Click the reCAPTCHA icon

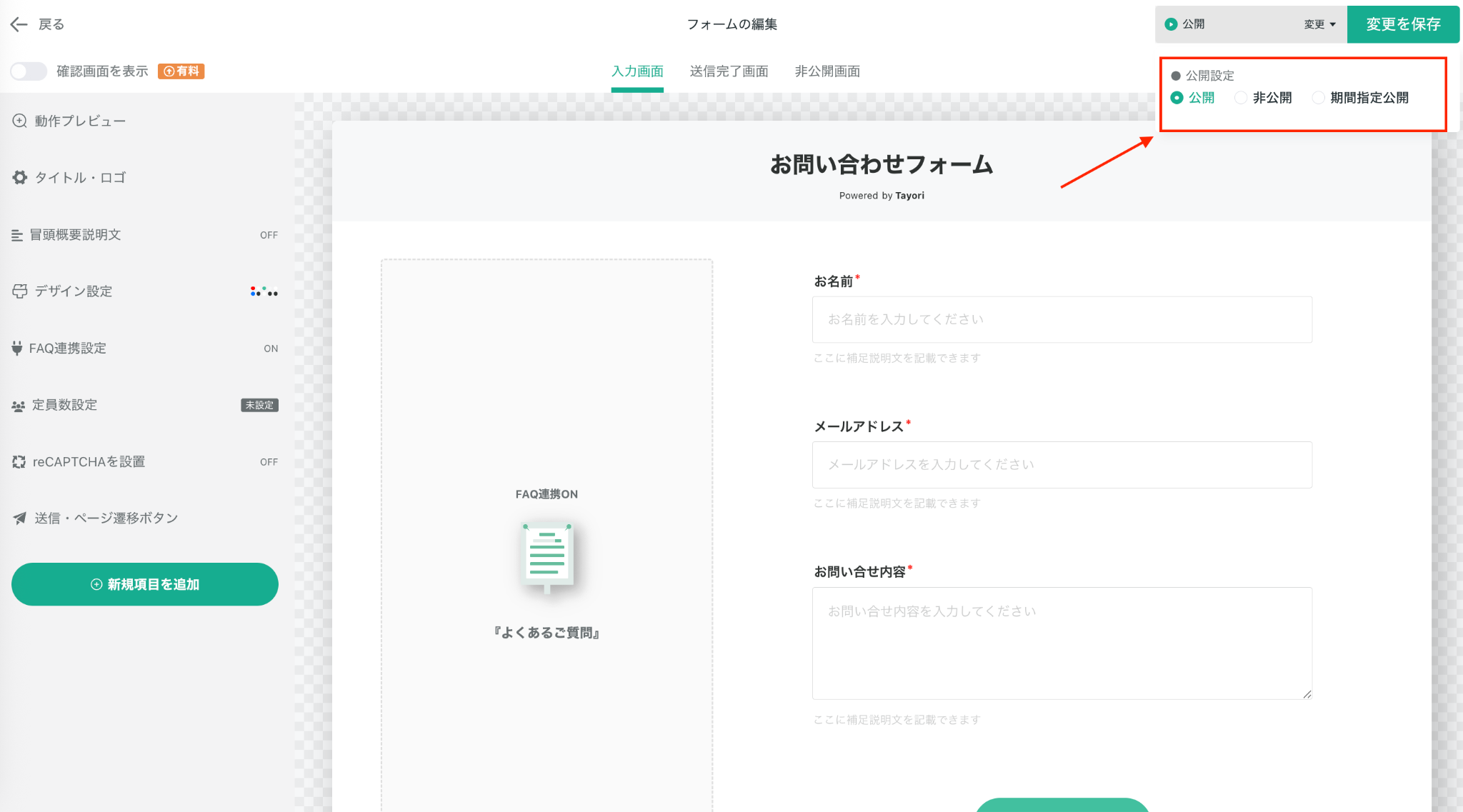19,462
